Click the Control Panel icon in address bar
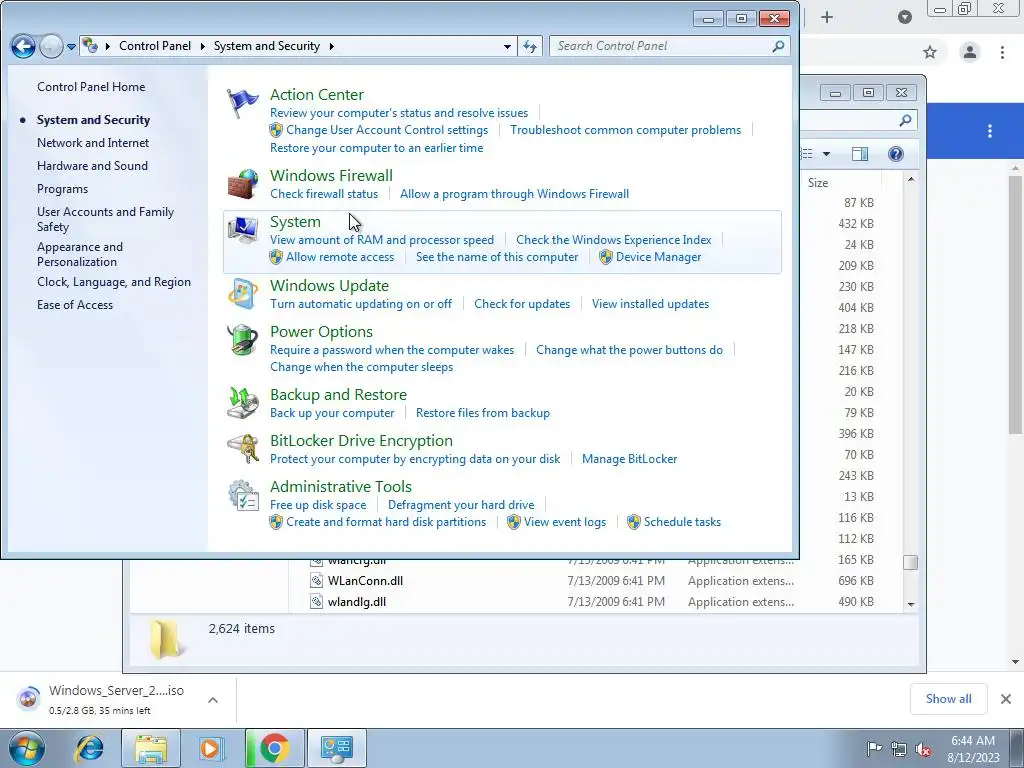Viewport: 1024px width, 768px height. (x=90, y=46)
